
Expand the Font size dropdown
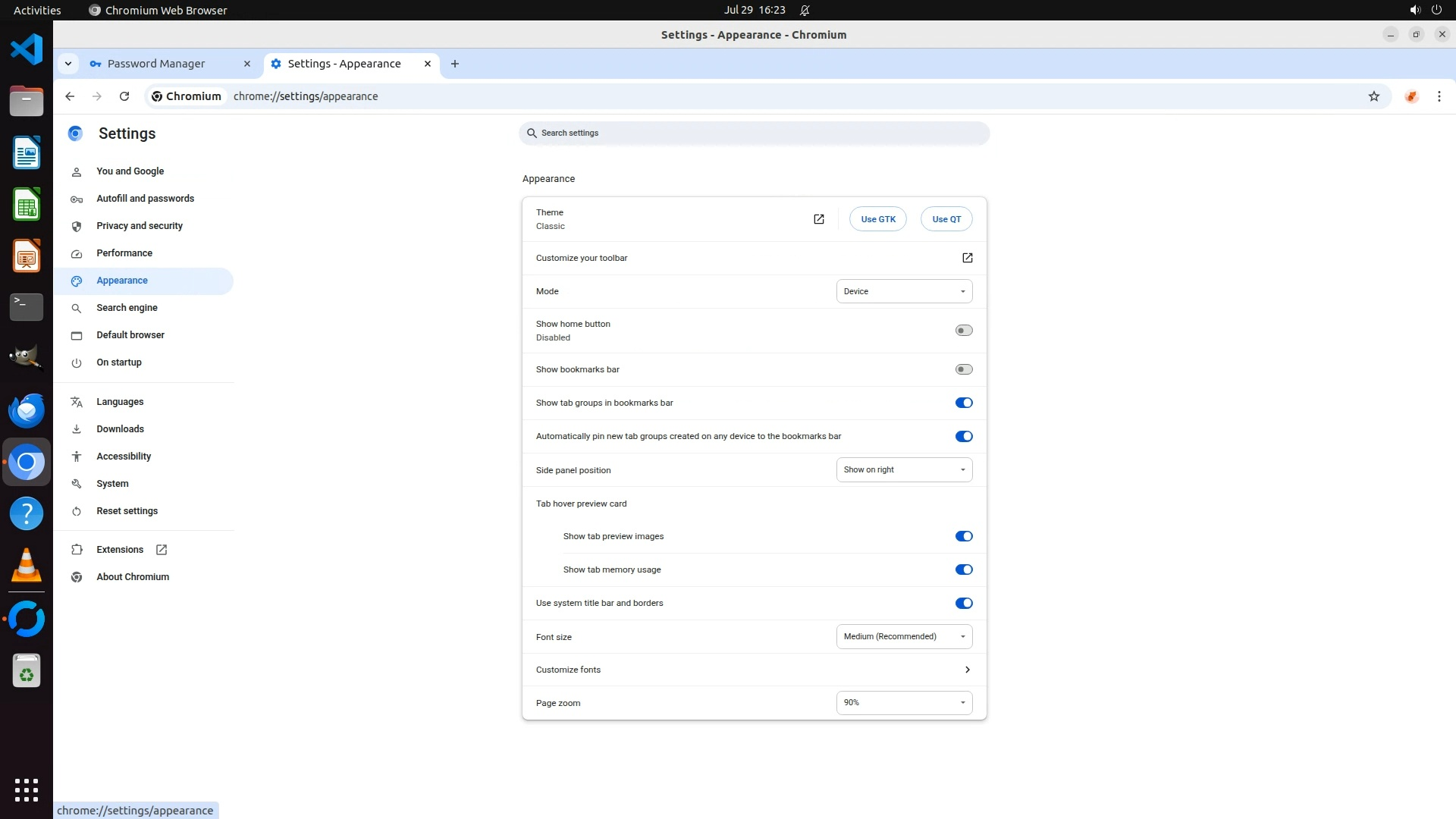(904, 636)
